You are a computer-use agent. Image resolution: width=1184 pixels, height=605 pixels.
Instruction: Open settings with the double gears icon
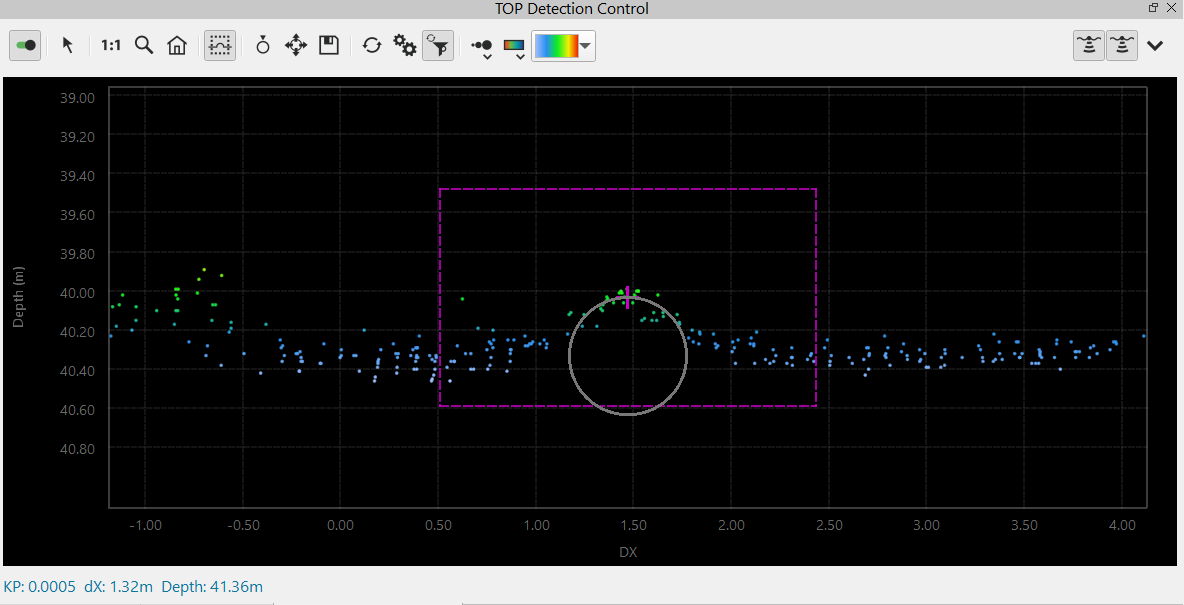404,46
